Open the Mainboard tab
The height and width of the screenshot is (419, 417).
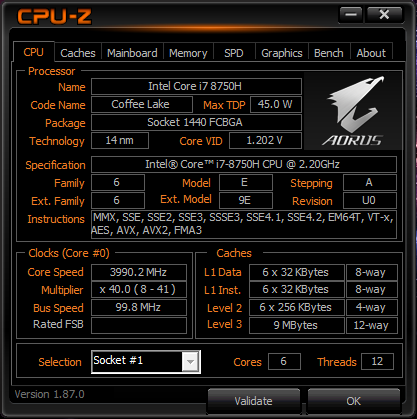pyautogui.click(x=132, y=53)
